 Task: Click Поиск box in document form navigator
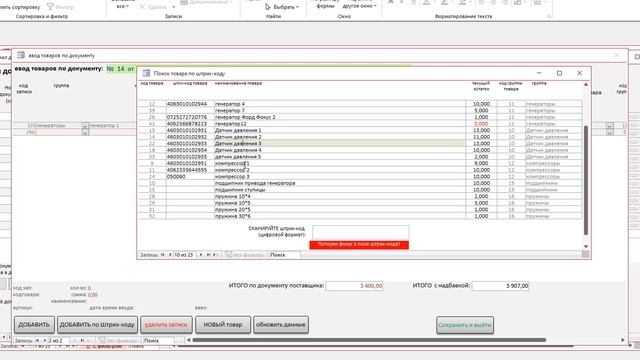pyautogui.click(x=158, y=340)
